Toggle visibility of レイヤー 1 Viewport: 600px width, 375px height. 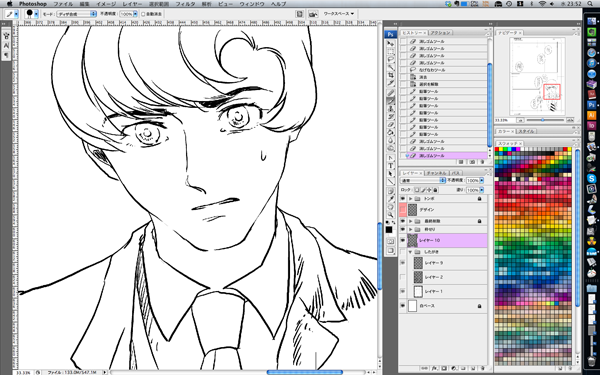(403, 292)
